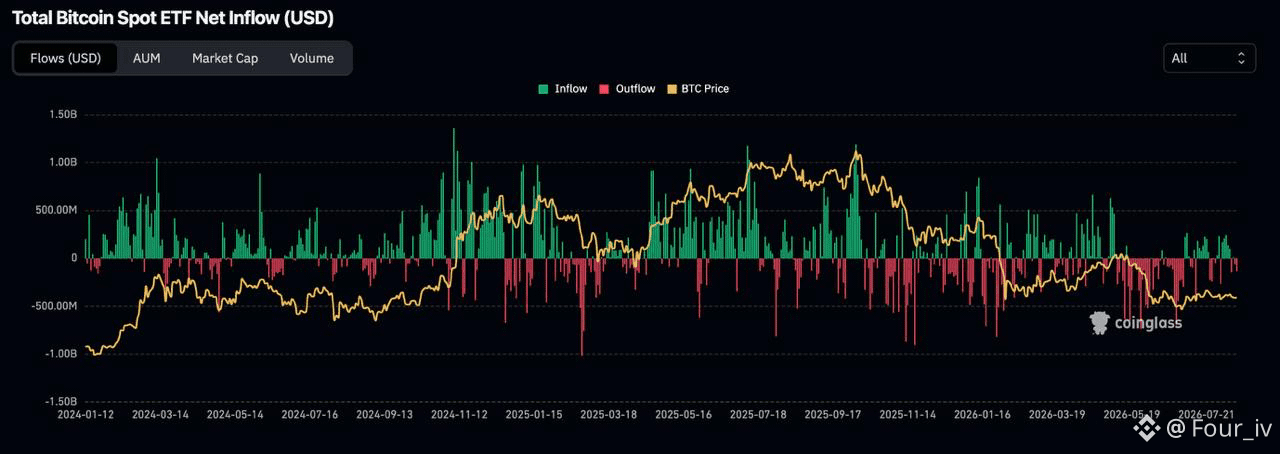
Task: Open the All time range dropdown
Action: (1210, 58)
